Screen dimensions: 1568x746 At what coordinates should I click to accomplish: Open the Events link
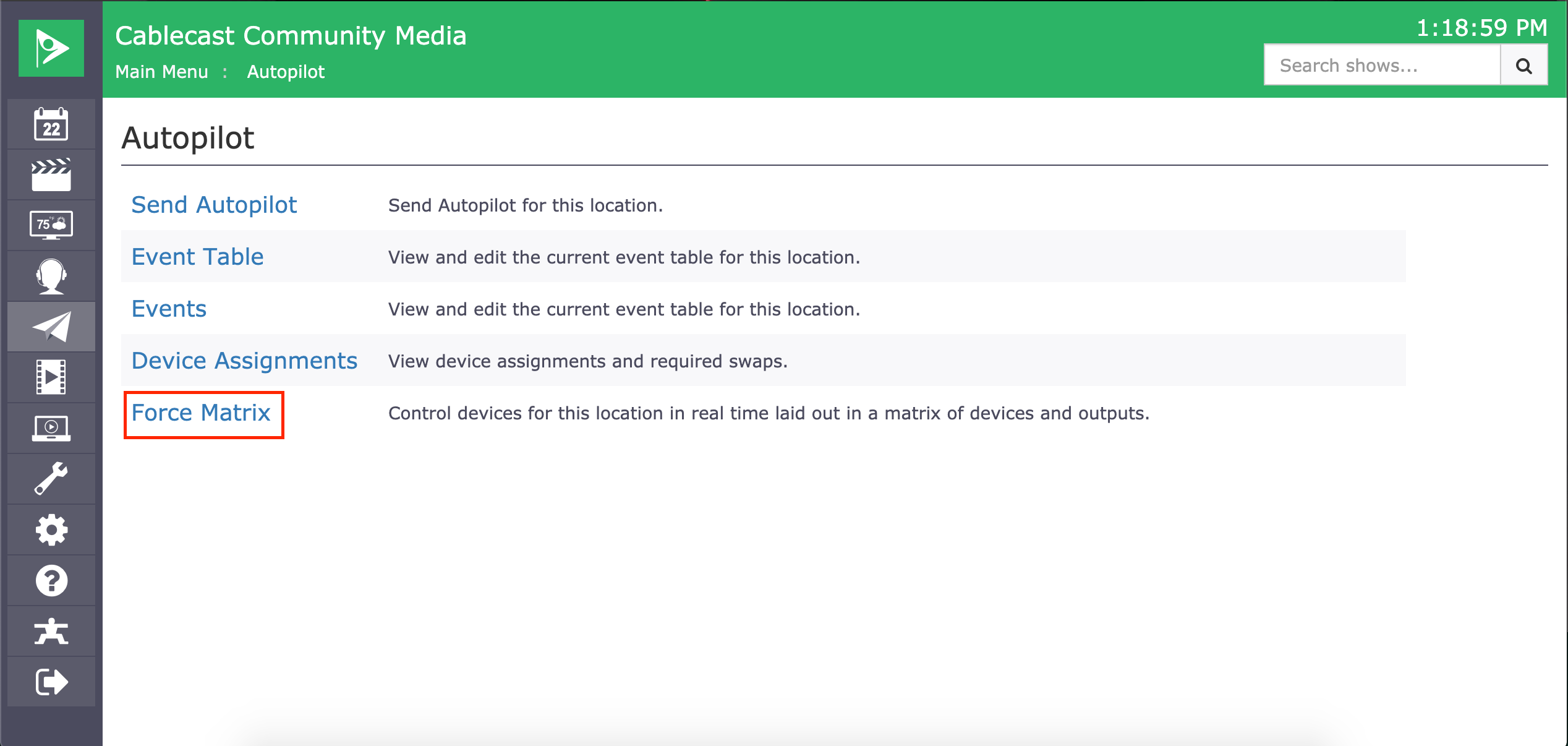click(x=169, y=309)
